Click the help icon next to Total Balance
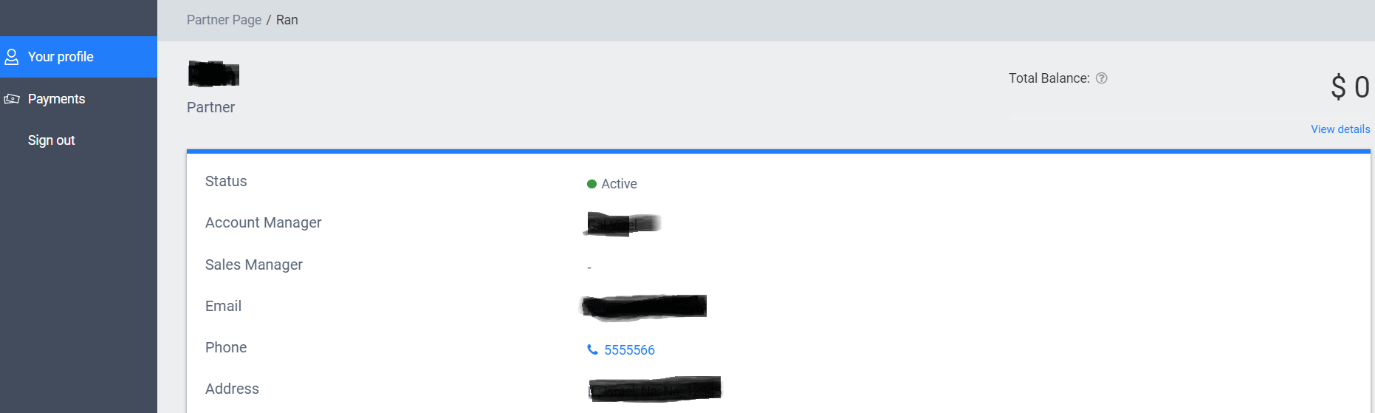Image resolution: width=1375 pixels, height=413 pixels. tap(1101, 78)
